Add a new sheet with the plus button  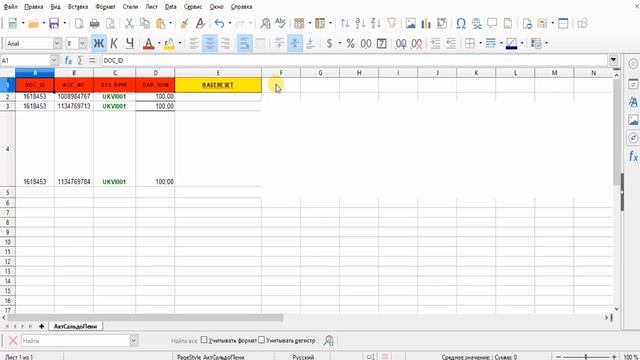(x=41, y=327)
